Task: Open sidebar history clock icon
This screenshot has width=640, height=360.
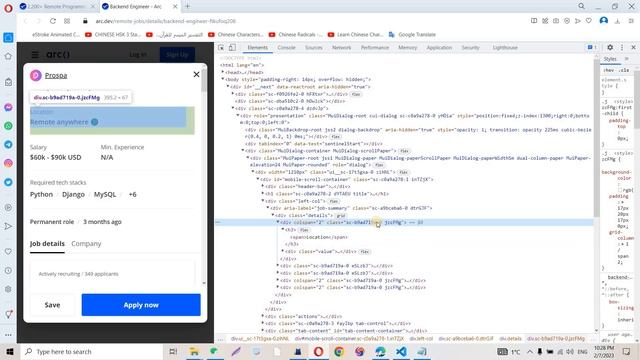Action: (8, 270)
